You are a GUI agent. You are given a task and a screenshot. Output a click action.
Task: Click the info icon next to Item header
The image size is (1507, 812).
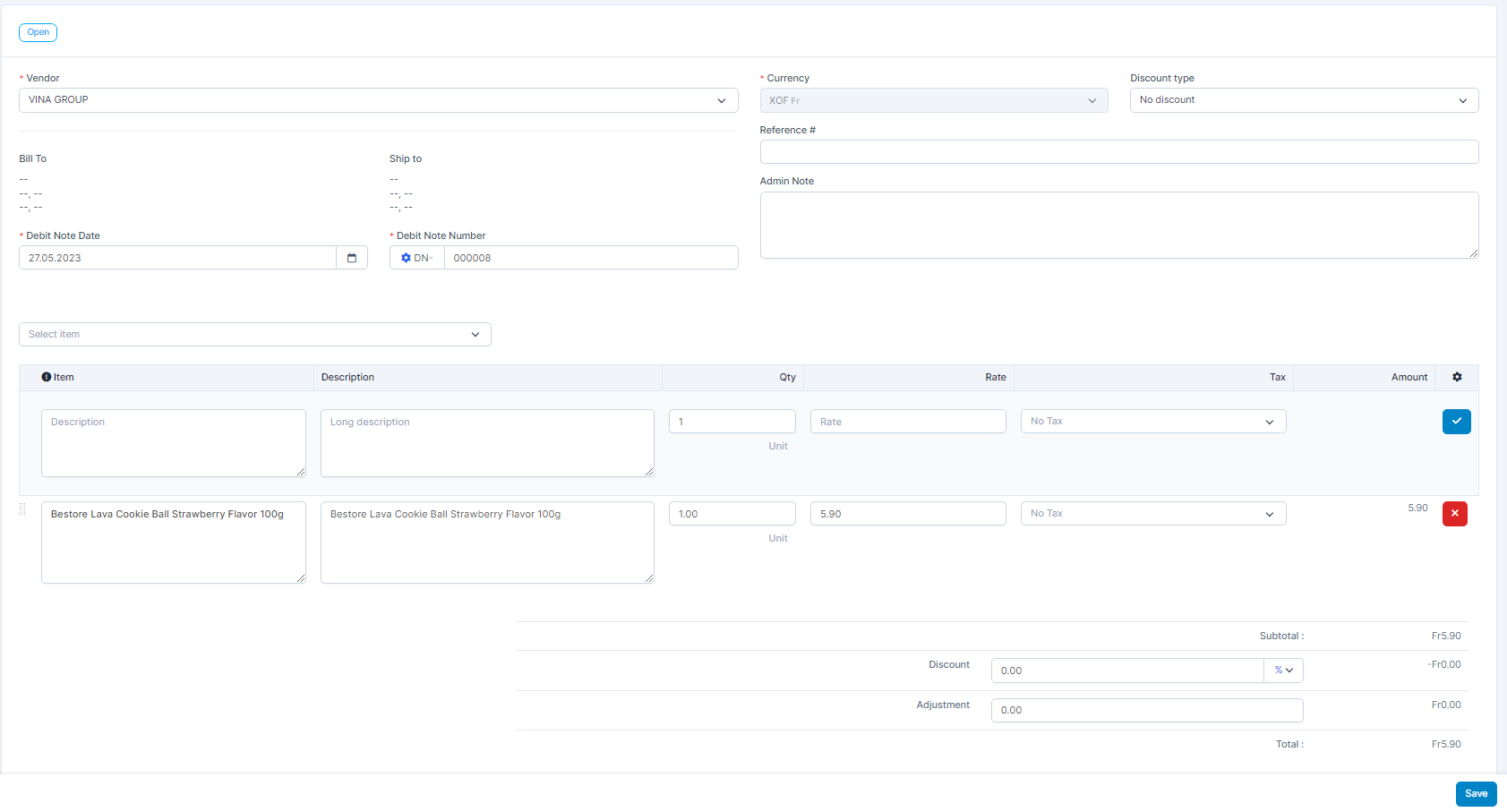click(x=47, y=377)
